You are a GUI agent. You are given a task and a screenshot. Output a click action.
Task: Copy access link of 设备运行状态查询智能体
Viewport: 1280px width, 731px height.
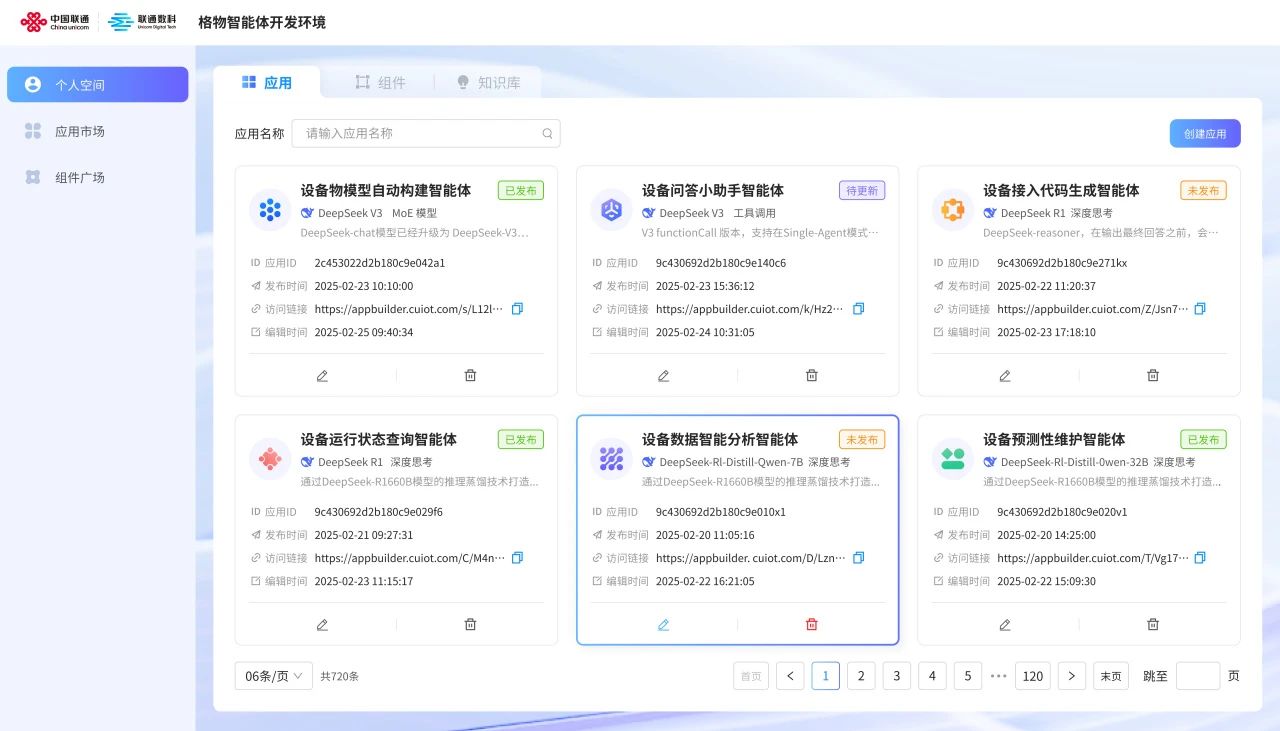coord(517,558)
